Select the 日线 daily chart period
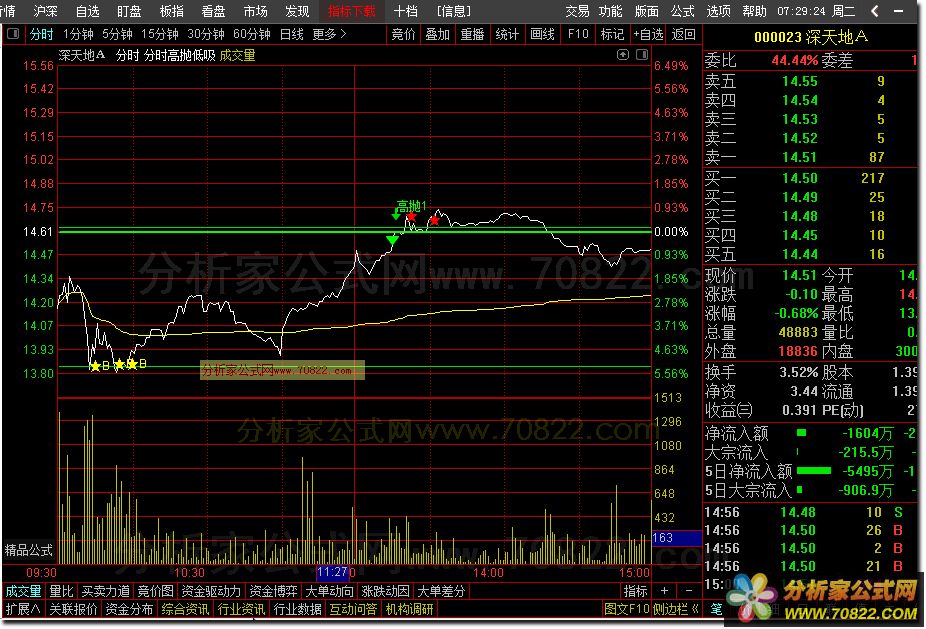Image resolution: width=926 pixels, height=629 pixels. pyautogui.click(x=292, y=33)
